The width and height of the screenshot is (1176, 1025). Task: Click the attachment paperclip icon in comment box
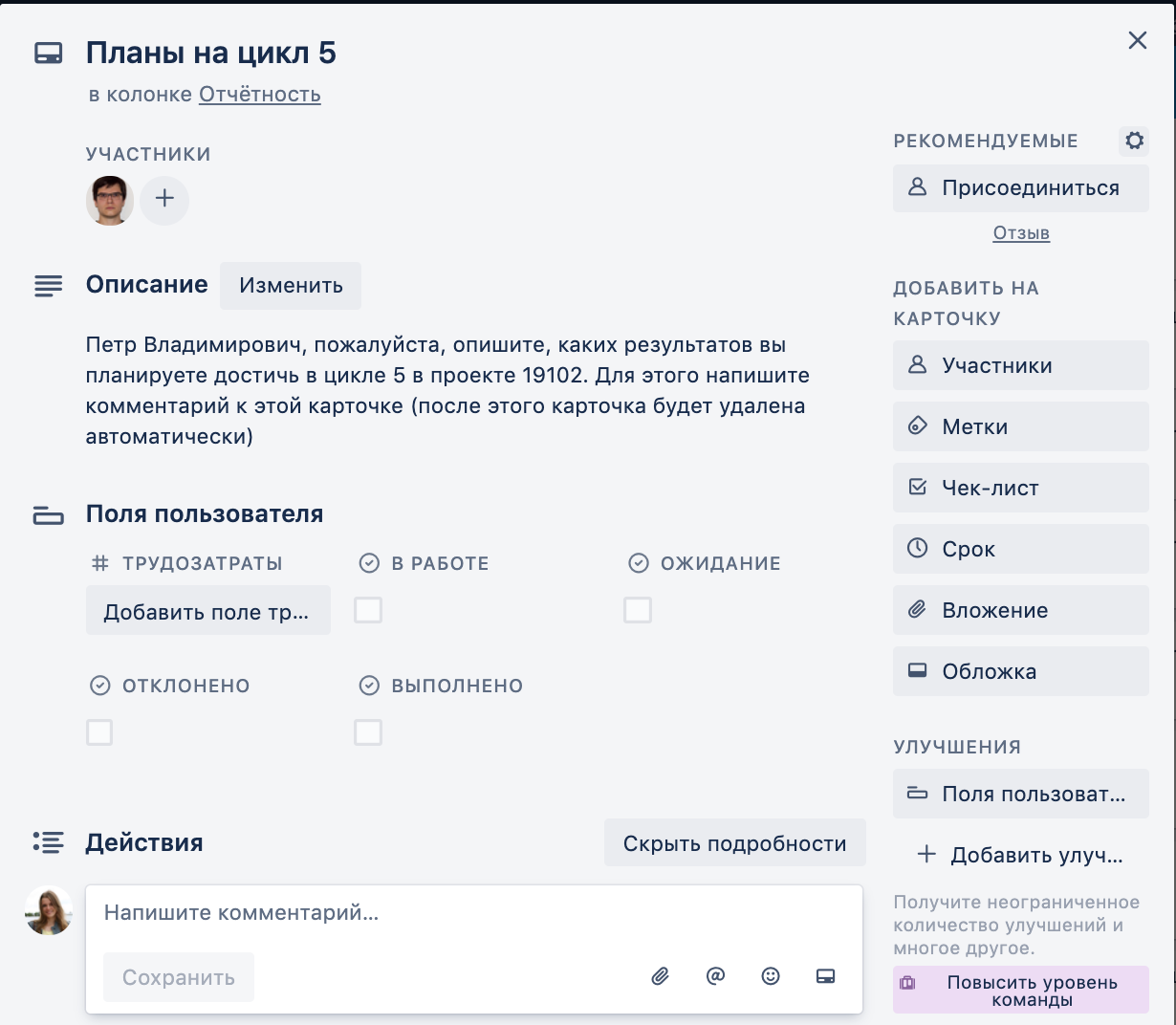(660, 976)
